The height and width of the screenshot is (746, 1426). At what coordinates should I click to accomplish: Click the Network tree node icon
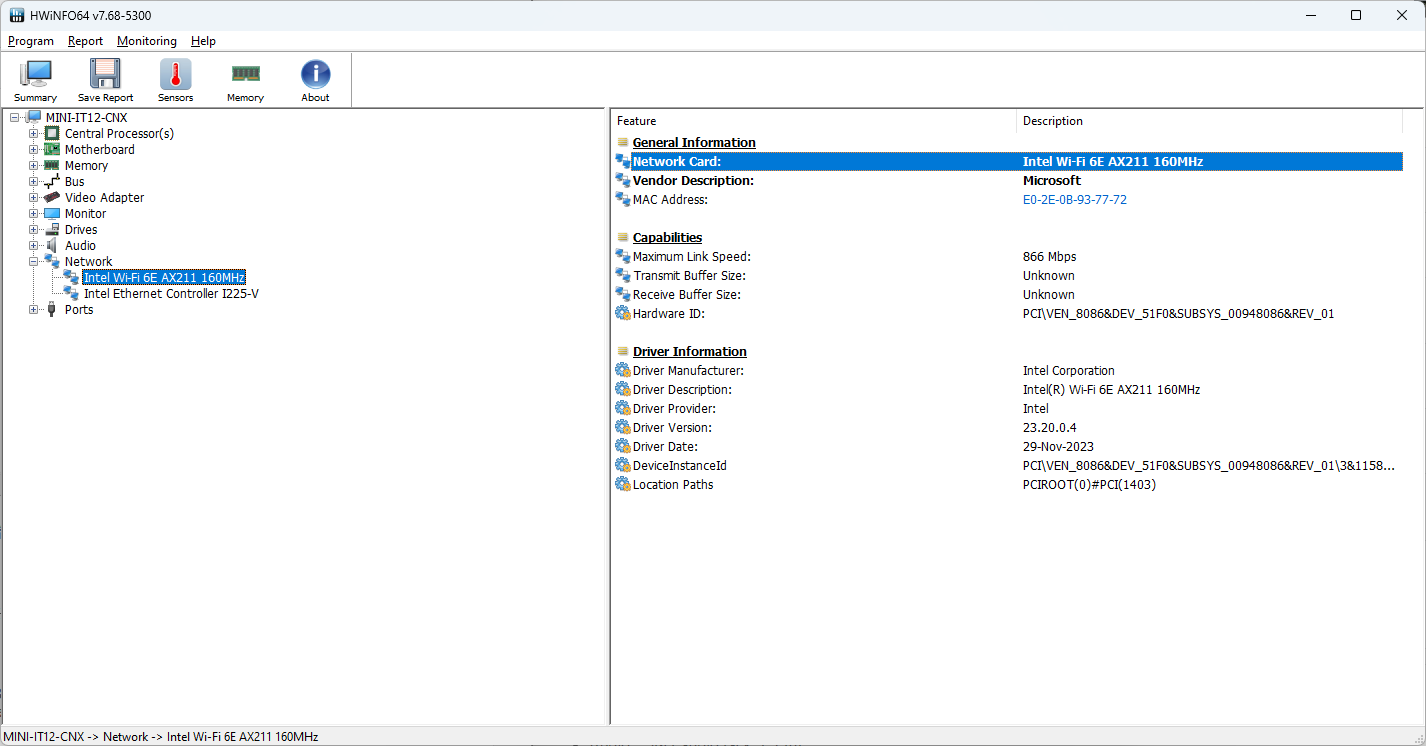pyautogui.click(x=52, y=261)
